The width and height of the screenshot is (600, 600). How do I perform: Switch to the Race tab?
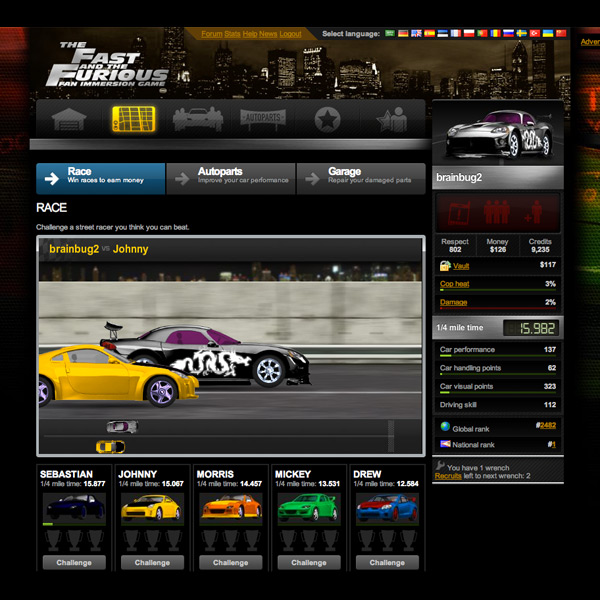(101, 179)
